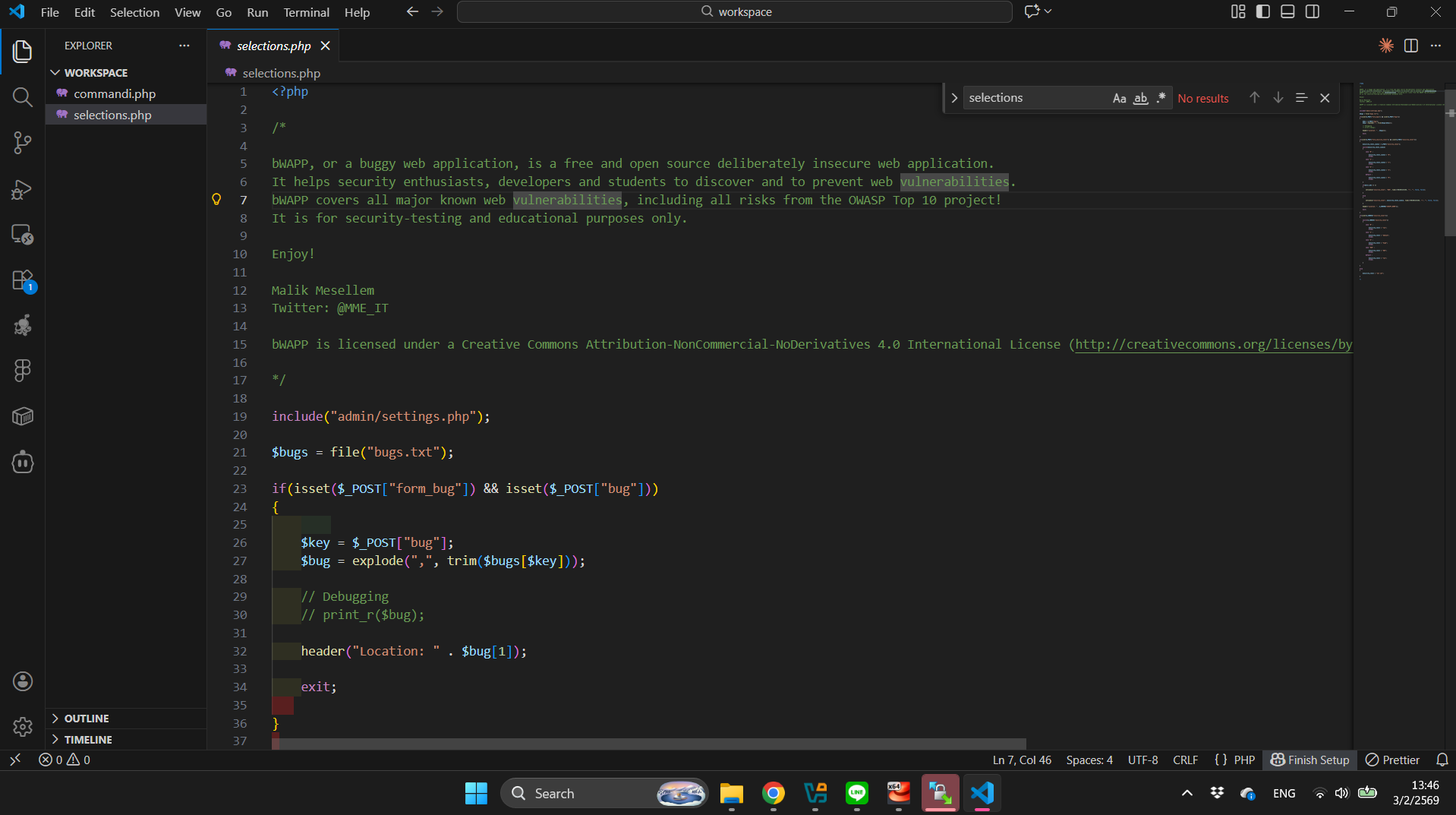Open the Accounts menu icon

point(22,681)
